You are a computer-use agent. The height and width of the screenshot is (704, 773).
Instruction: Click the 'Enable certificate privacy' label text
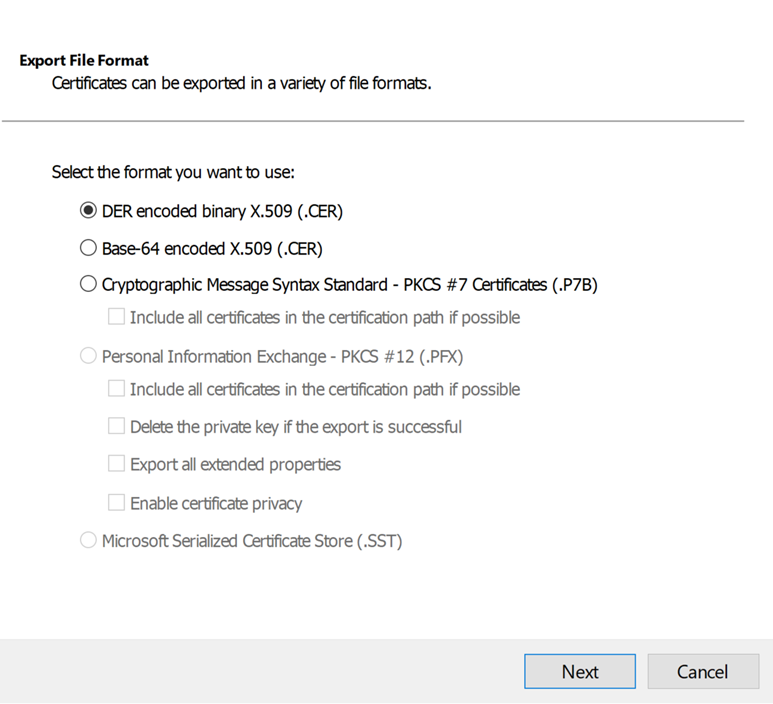216,503
